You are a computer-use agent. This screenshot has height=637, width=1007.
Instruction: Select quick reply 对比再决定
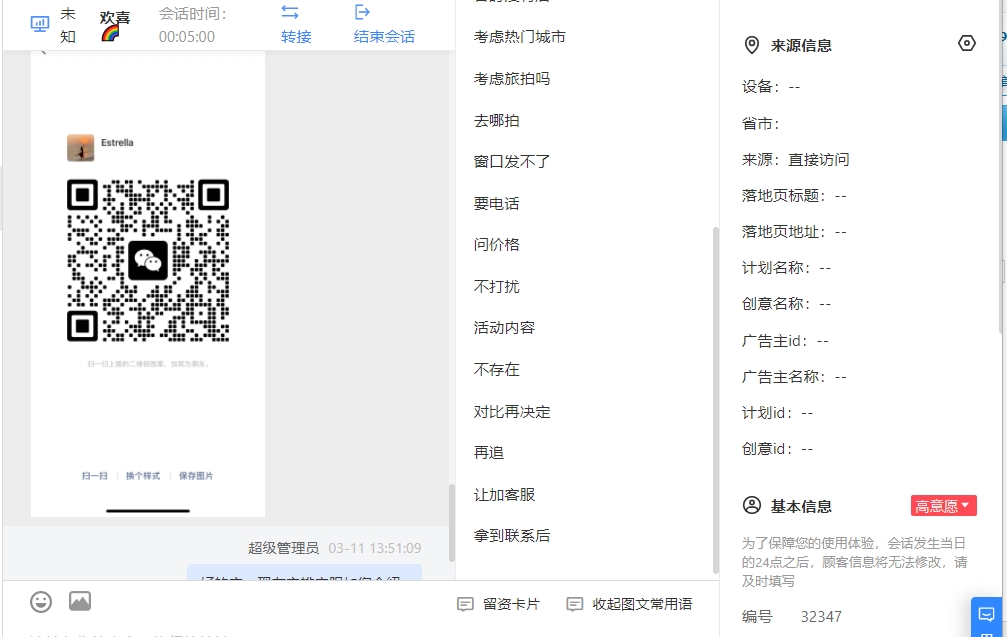[x=512, y=412]
